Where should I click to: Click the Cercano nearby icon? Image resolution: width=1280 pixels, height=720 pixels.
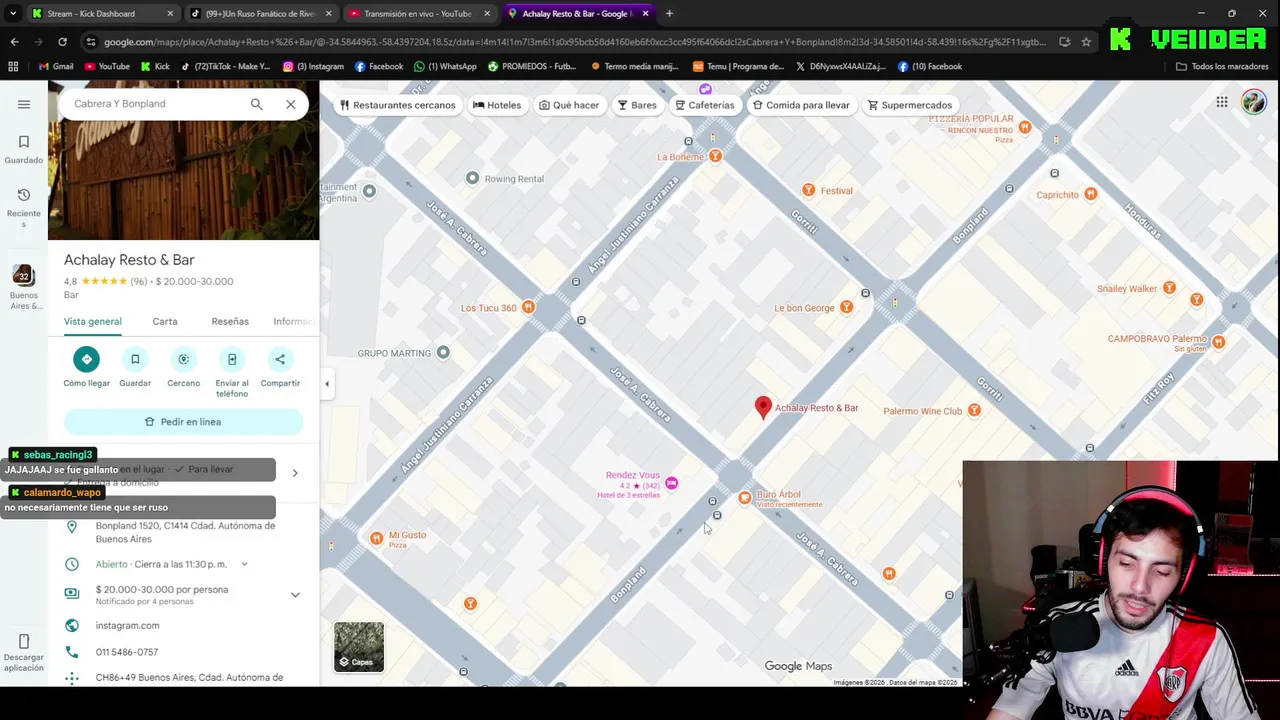183,359
